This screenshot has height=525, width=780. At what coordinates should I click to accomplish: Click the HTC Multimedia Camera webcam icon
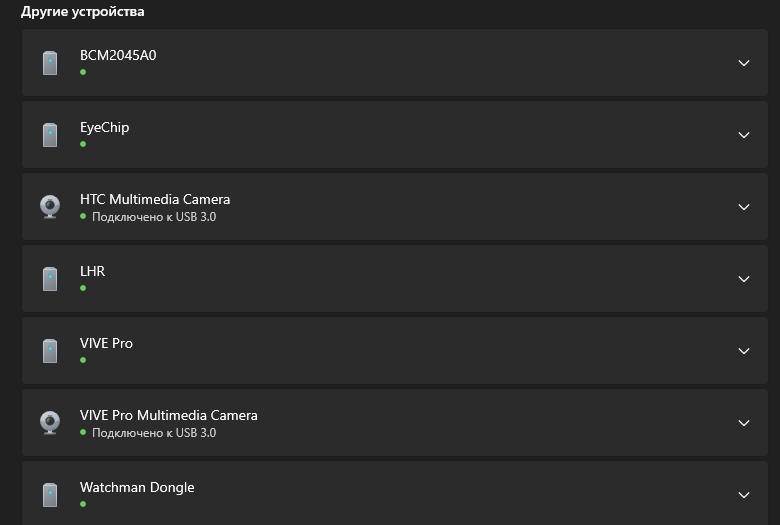point(50,207)
